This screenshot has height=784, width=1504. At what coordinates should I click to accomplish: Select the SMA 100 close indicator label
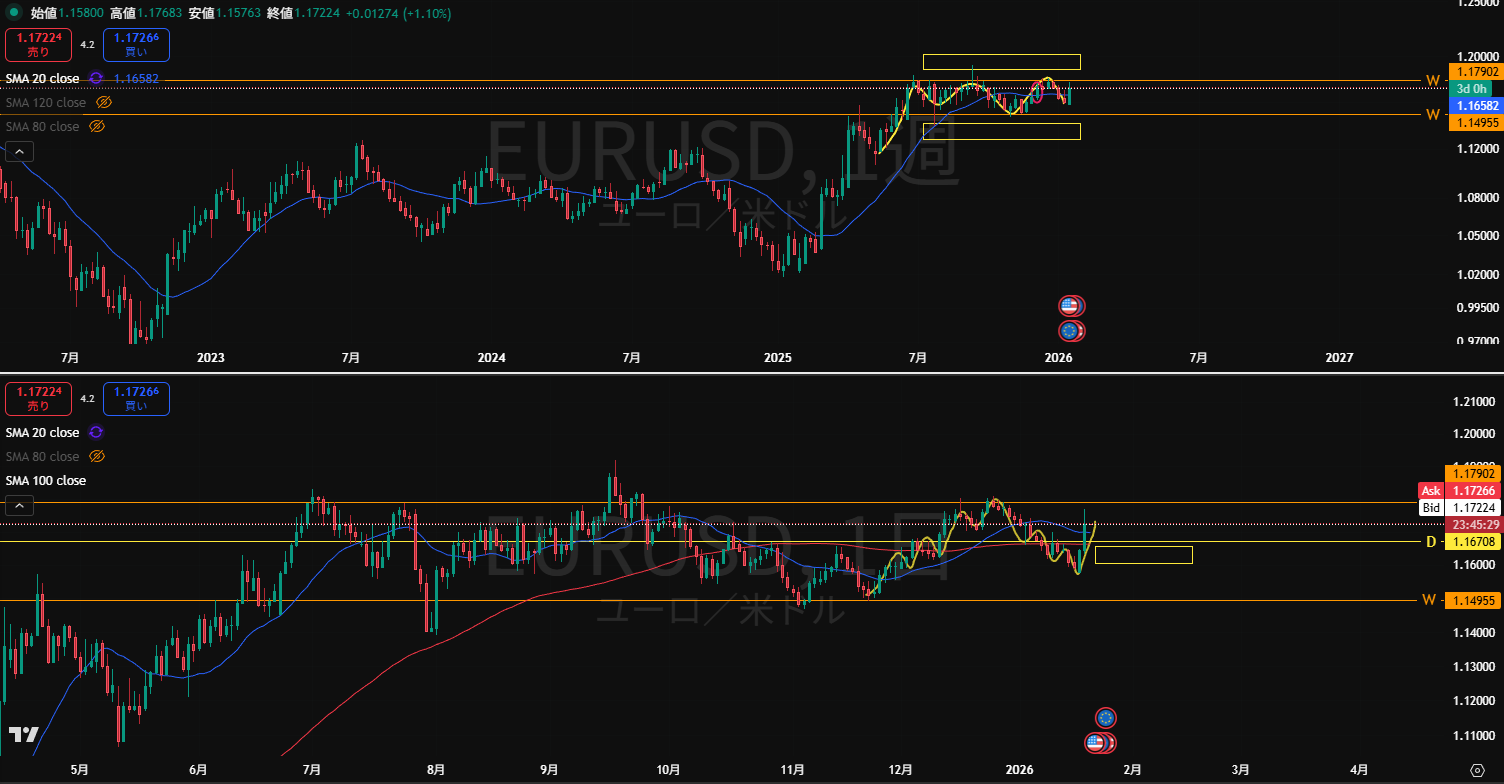tap(46, 480)
